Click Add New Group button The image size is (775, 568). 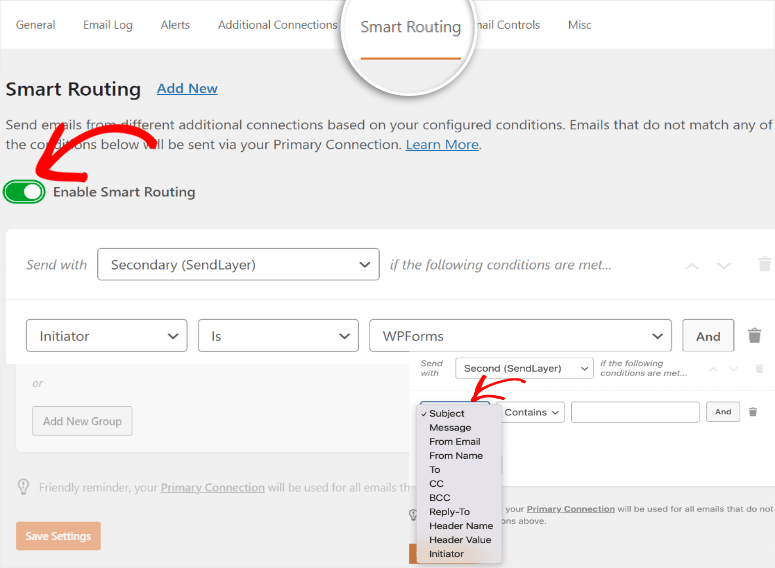tap(82, 421)
